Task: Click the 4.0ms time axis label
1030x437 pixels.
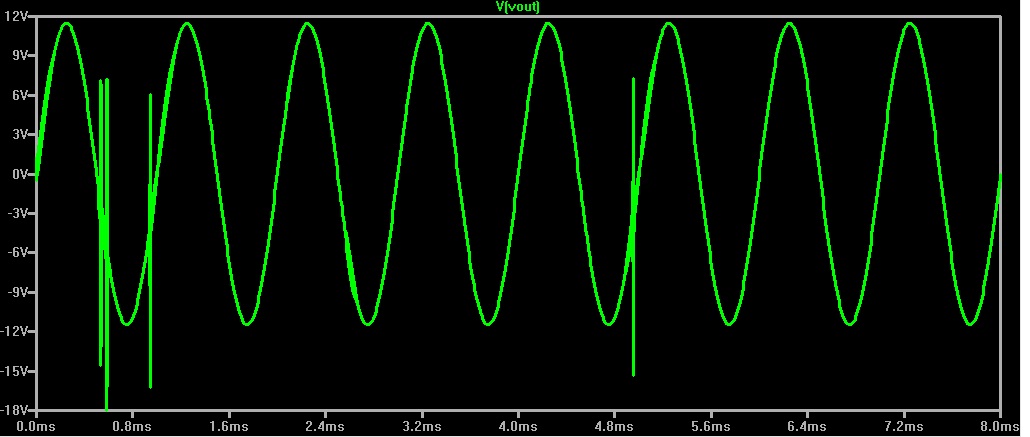Action: (518, 426)
